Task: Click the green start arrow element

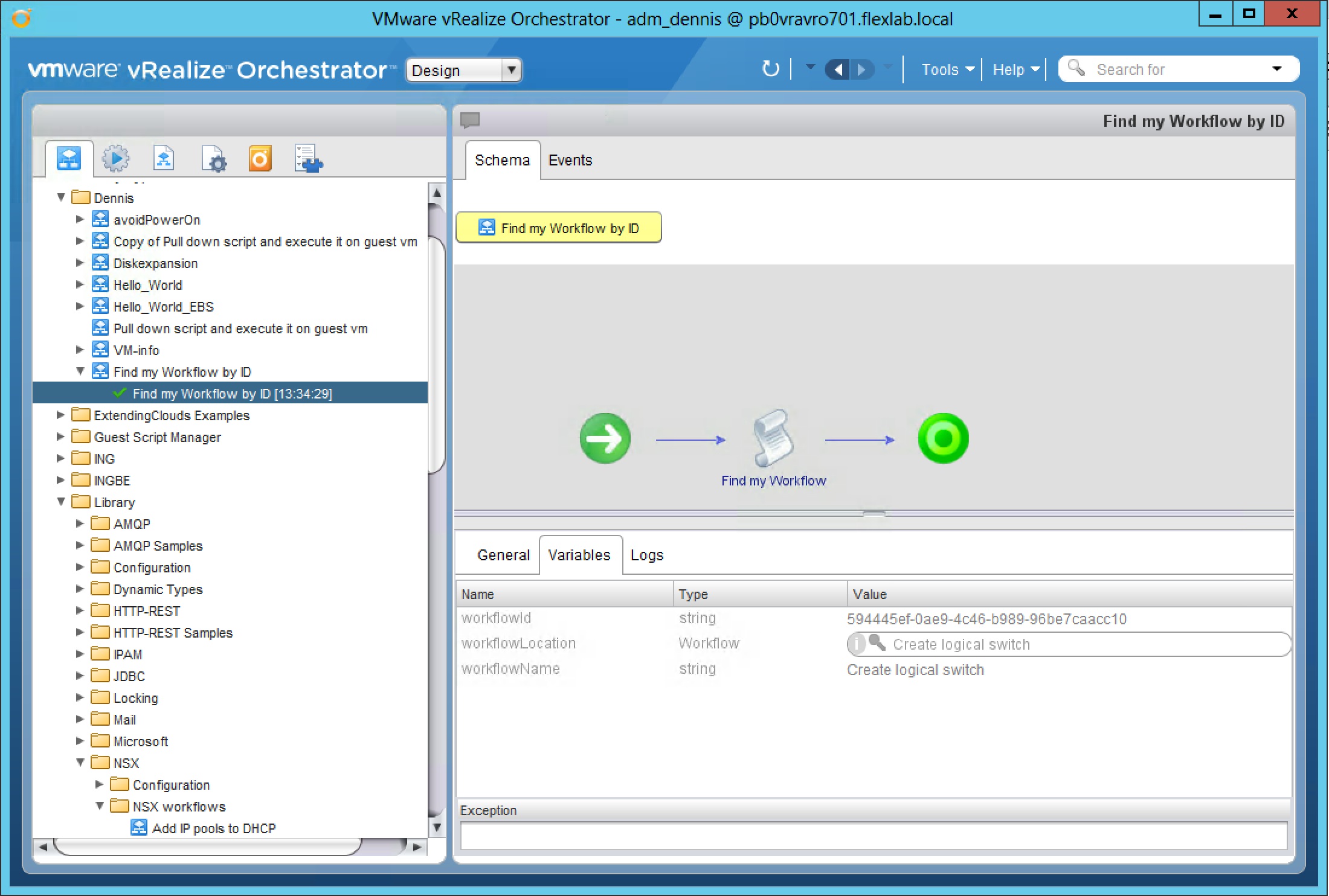Action: click(x=605, y=438)
